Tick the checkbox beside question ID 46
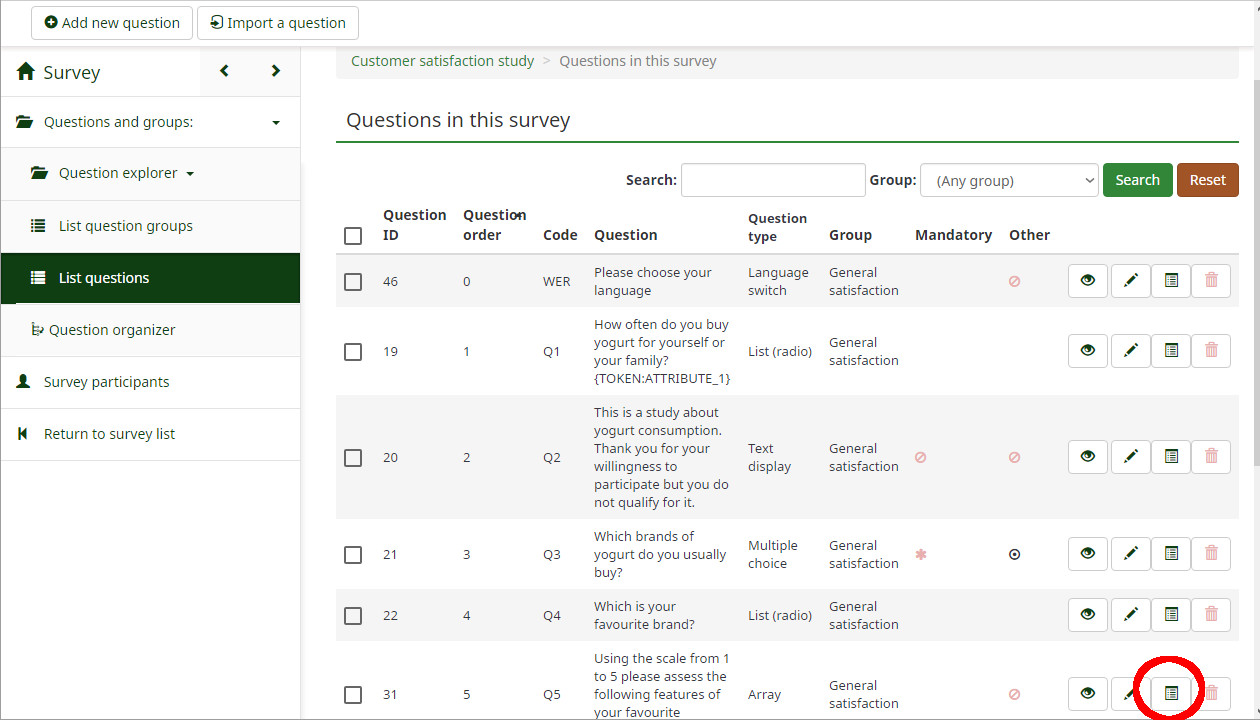The image size is (1260, 720). [x=352, y=281]
